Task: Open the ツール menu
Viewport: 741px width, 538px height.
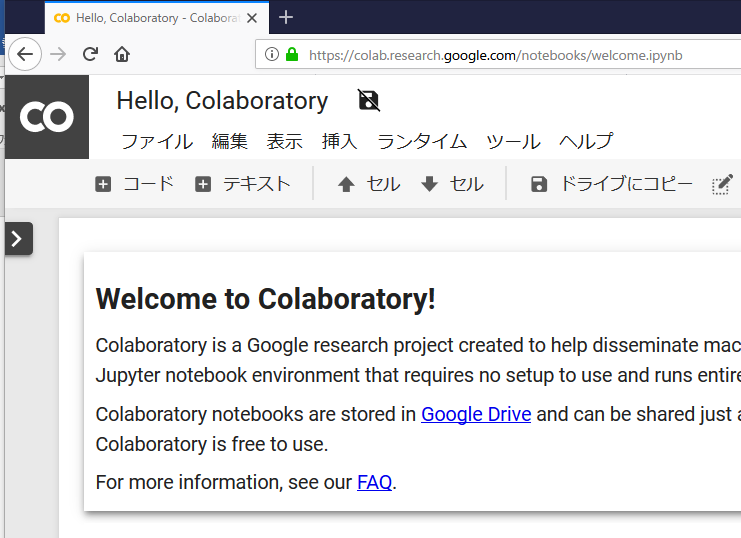Action: [x=513, y=141]
